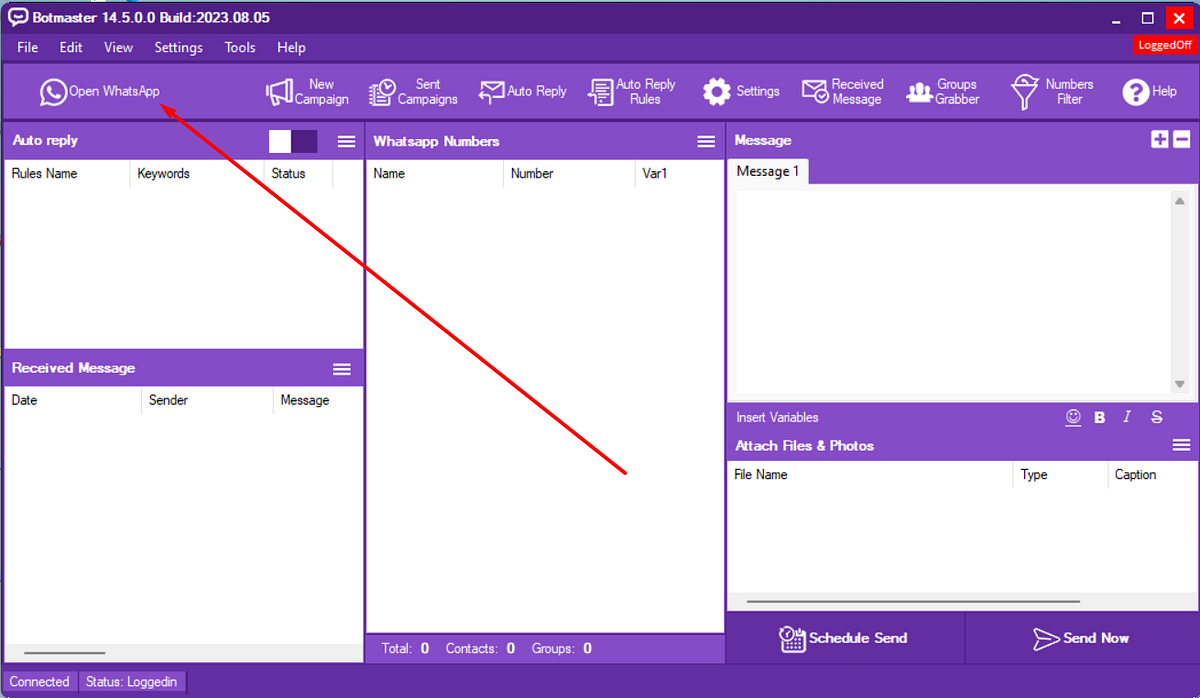This screenshot has height=698, width=1200.
Task: Insert an emoji into the message
Action: point(1073,417)
